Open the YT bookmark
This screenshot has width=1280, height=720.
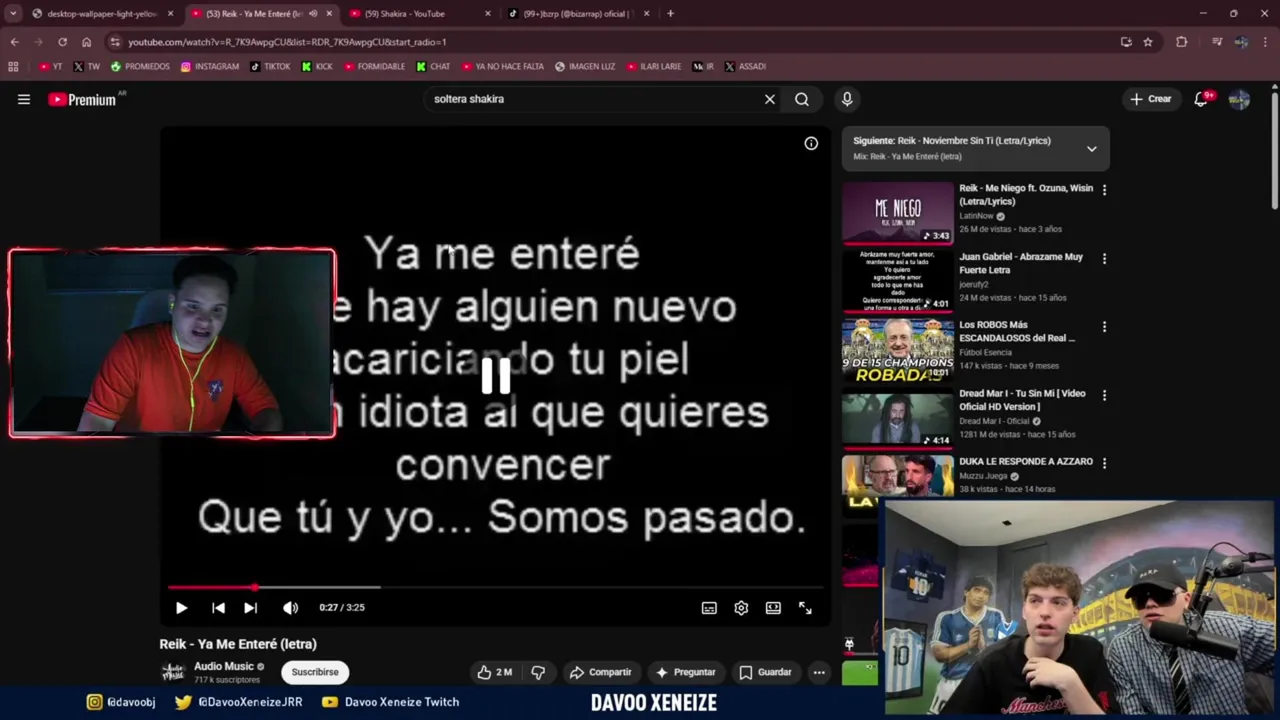[x=50, y=67]
